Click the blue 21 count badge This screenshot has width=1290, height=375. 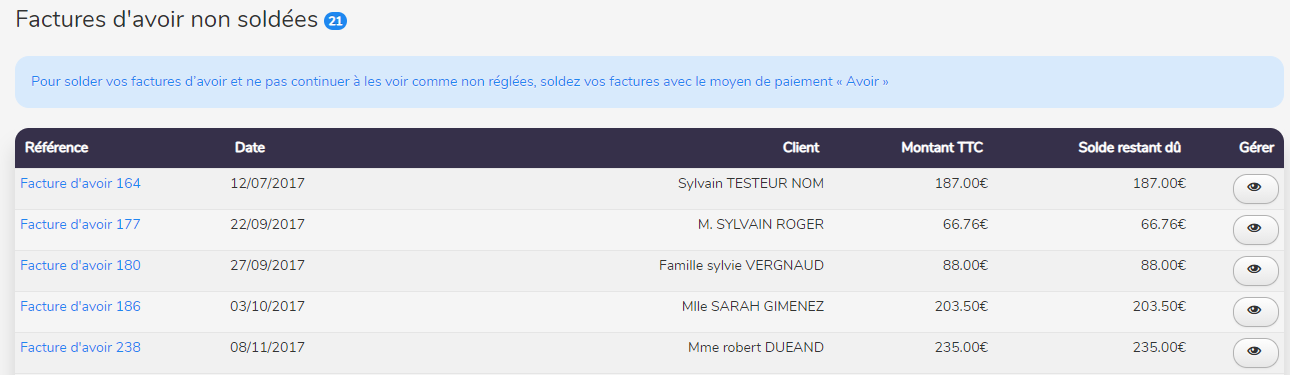(x=336, y=21)
